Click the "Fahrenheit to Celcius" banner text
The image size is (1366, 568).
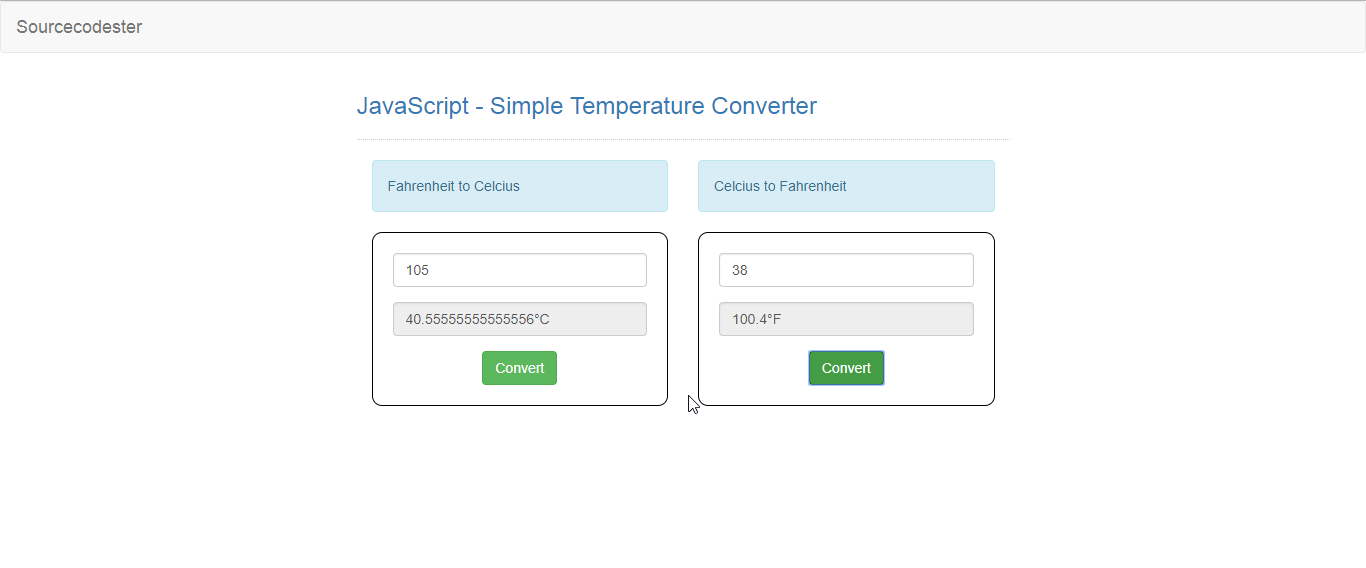[453, 186]
